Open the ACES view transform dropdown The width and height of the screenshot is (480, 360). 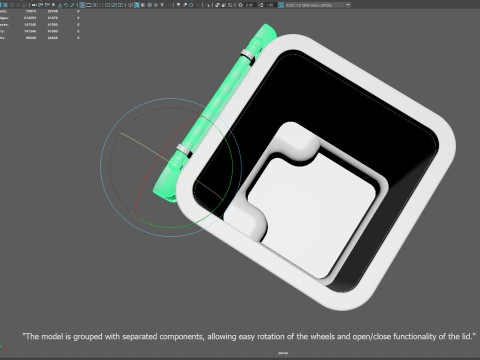coord(318,5)
